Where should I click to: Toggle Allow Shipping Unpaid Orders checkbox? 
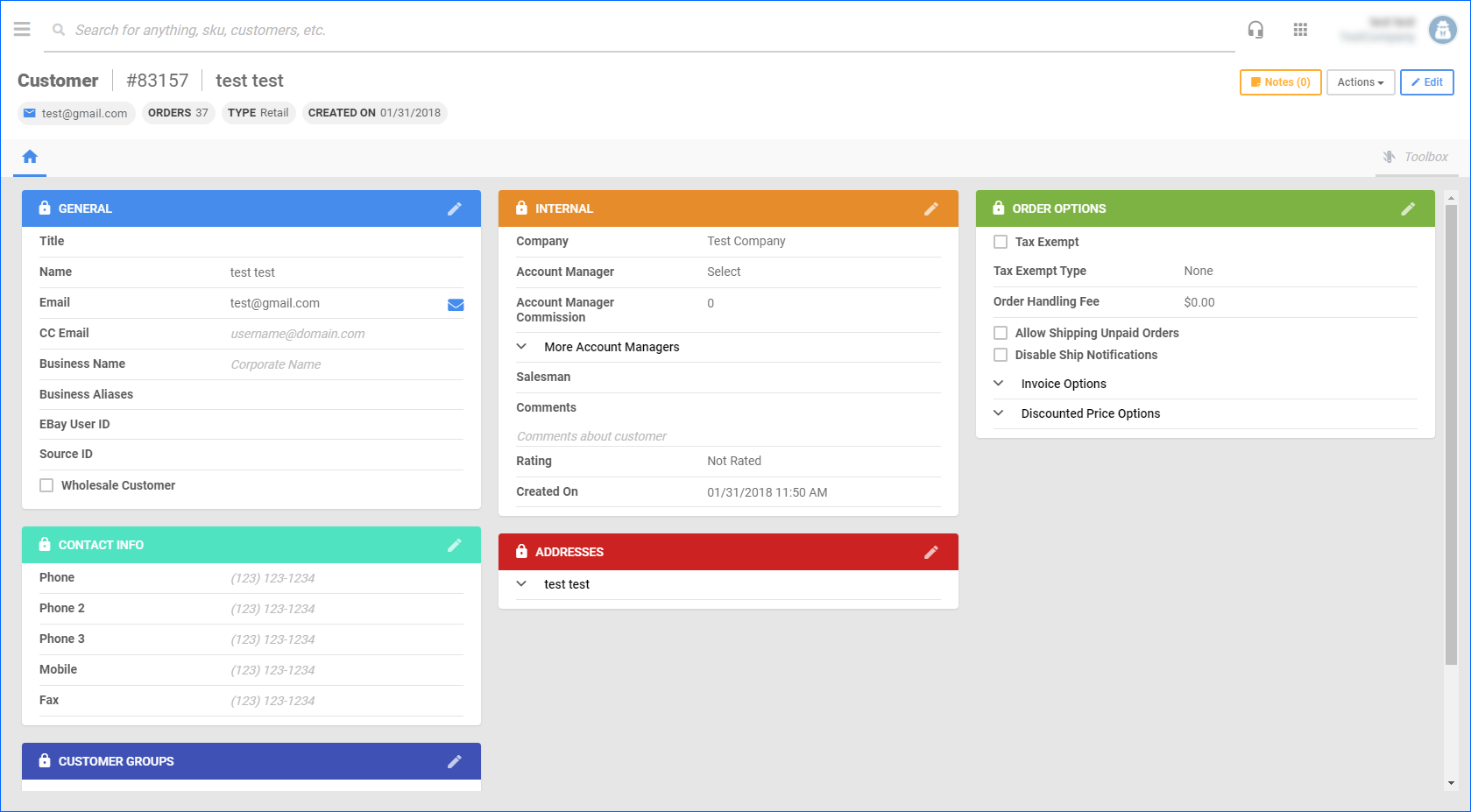coord(1001,333)
